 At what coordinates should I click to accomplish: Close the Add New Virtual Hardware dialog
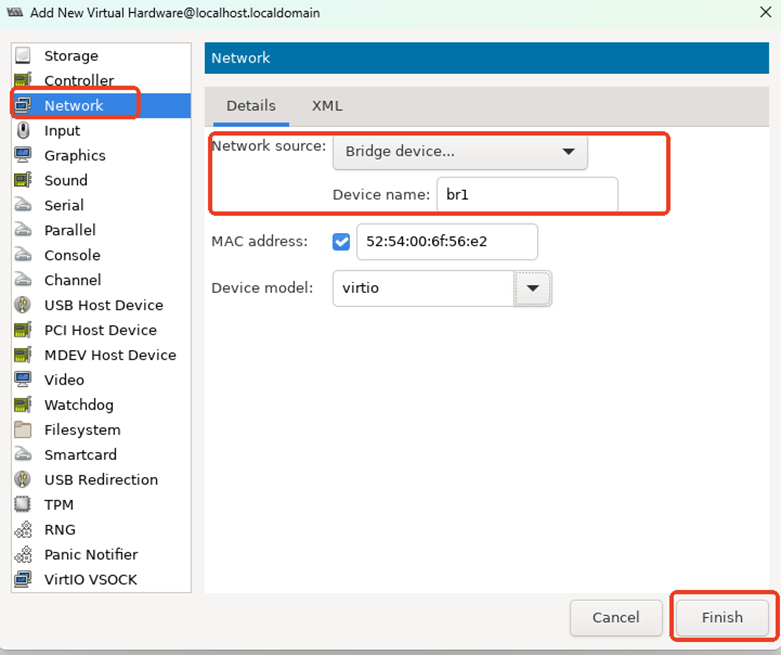[x=766, y=12]
